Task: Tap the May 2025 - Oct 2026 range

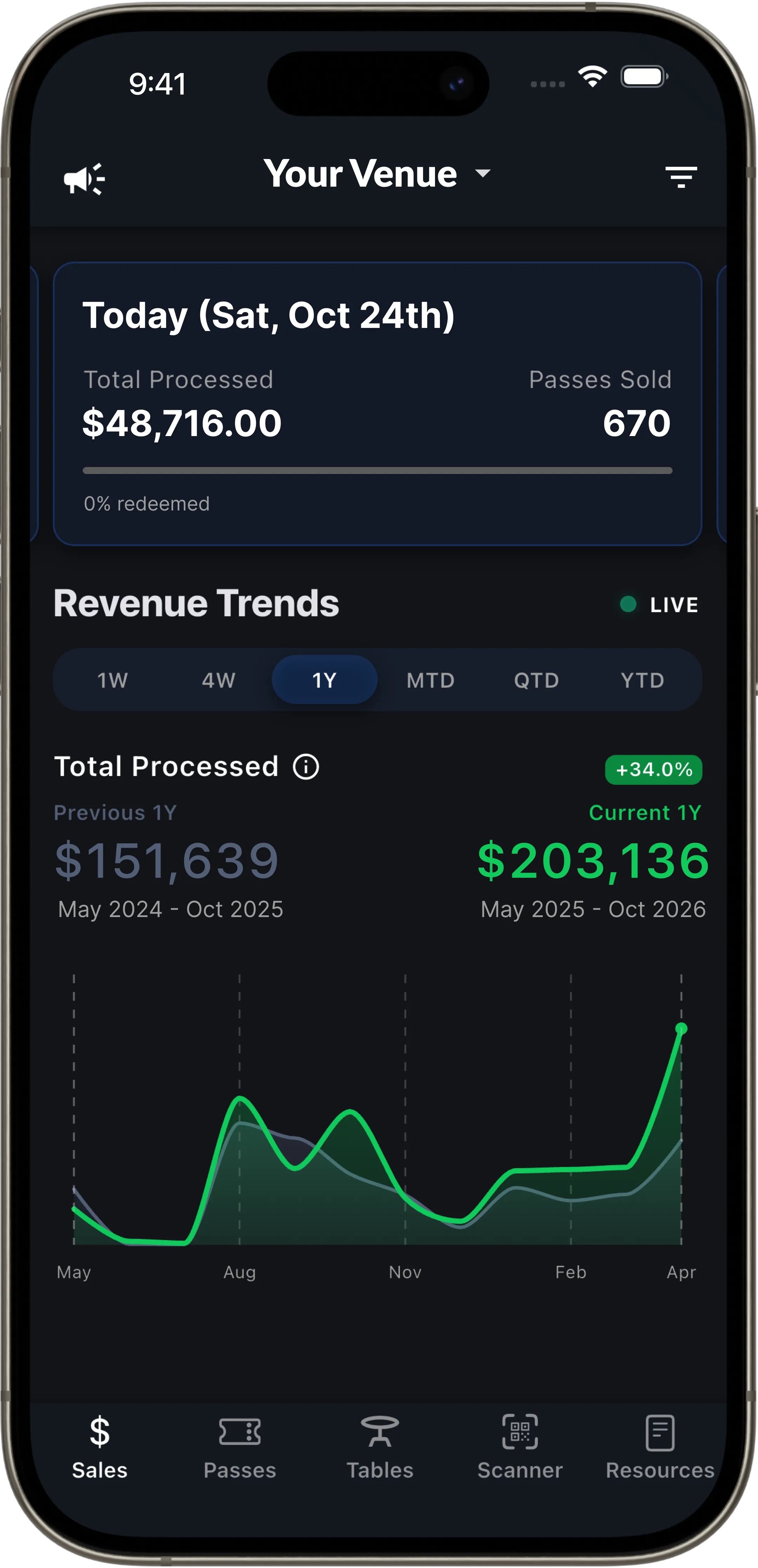Action: click(593, 909)
